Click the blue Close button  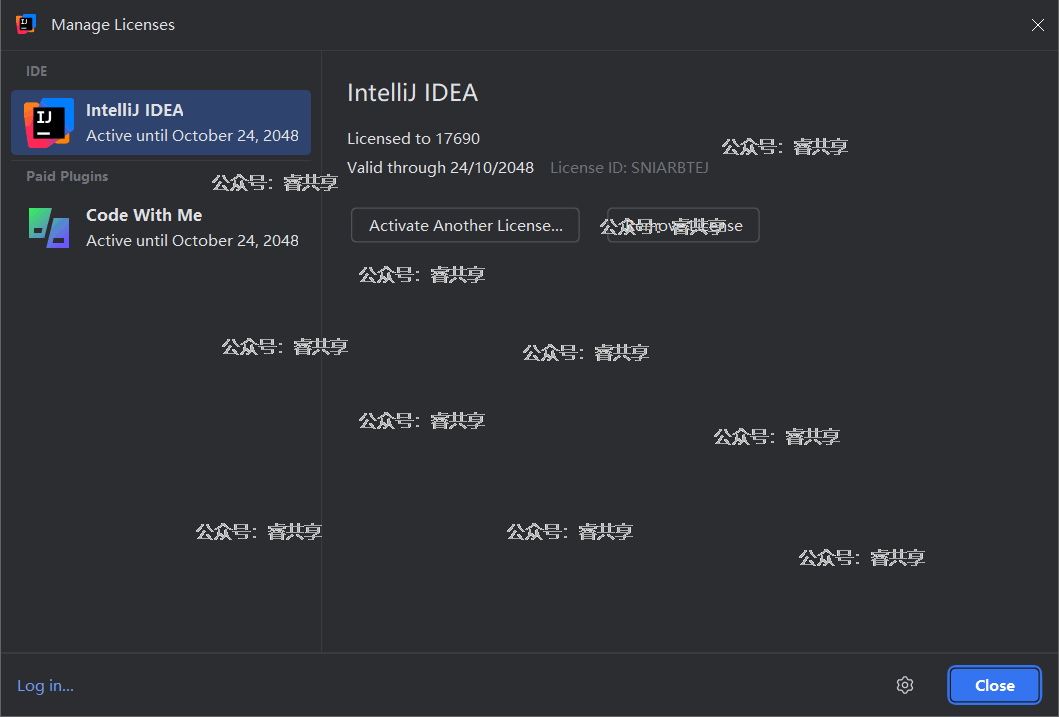click(x=994, y=685)
